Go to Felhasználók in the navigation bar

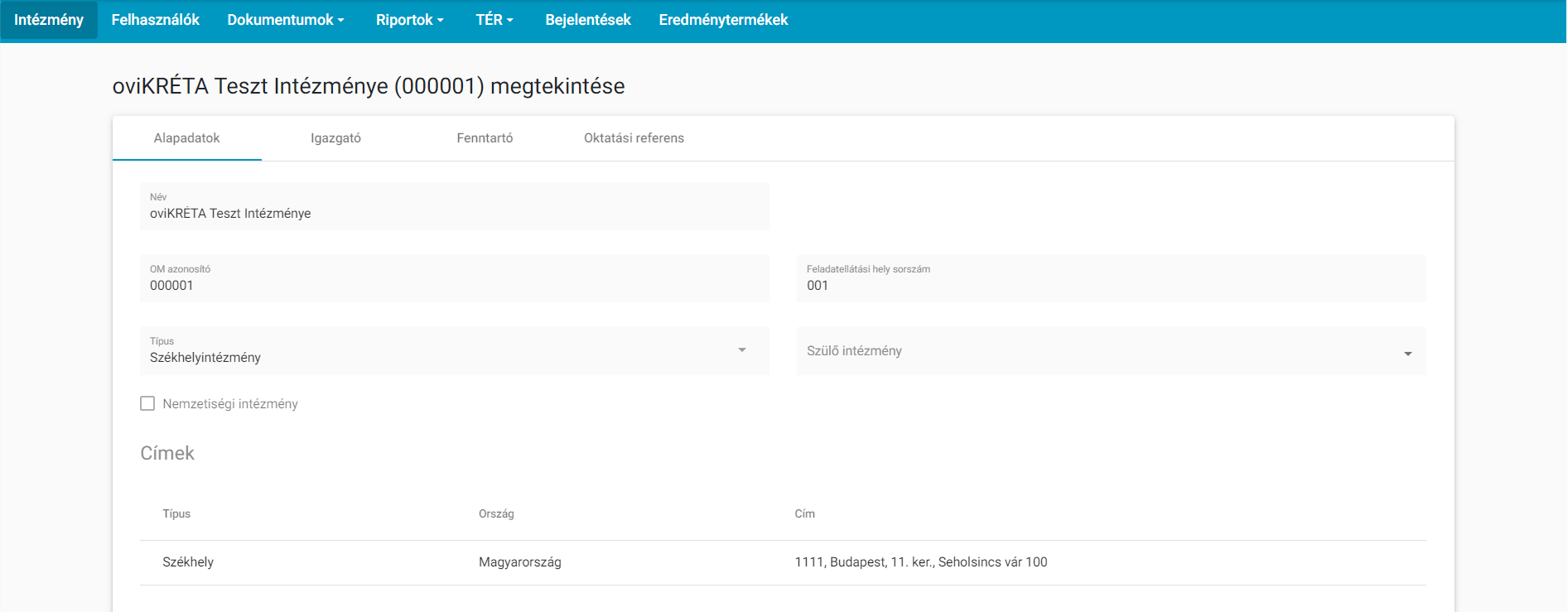[x=156, y=20]
